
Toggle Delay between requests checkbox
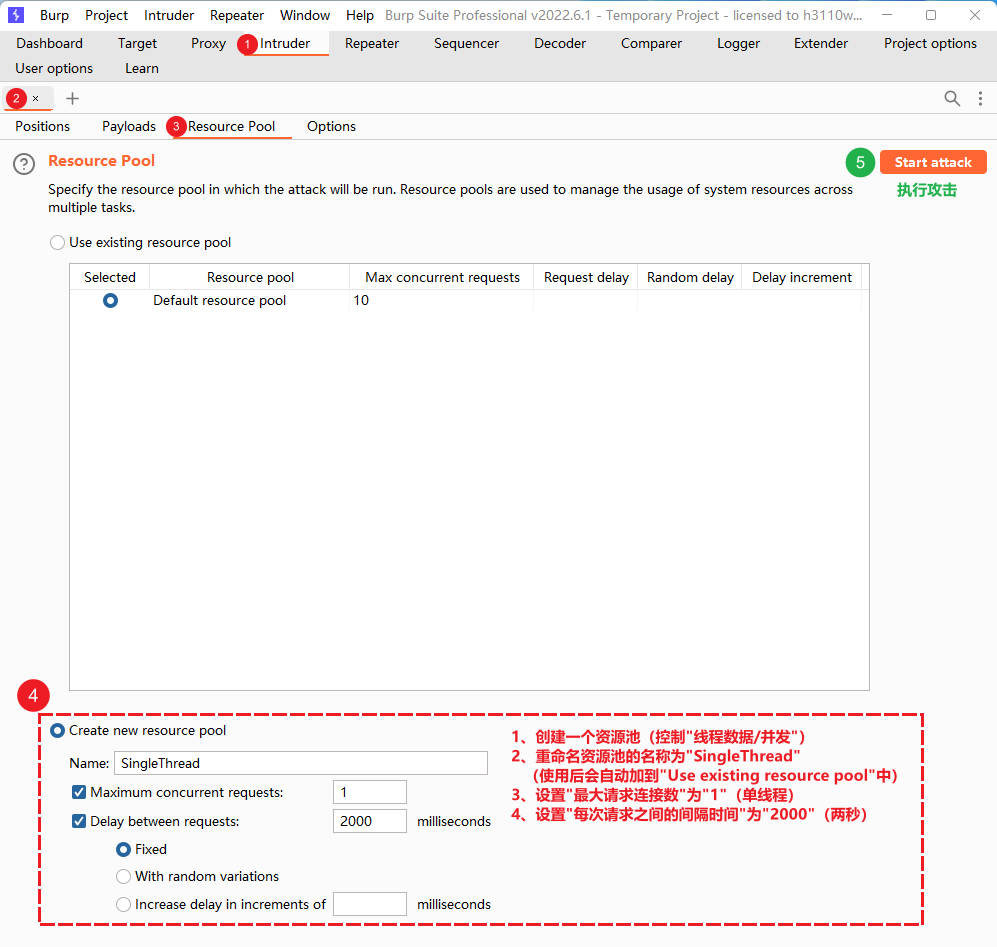79,821
